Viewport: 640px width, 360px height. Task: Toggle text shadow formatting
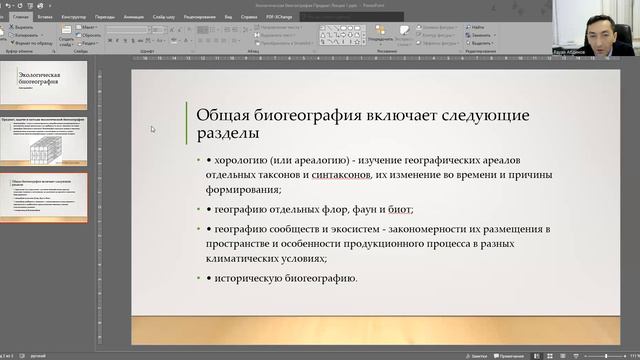pos(133,41)
